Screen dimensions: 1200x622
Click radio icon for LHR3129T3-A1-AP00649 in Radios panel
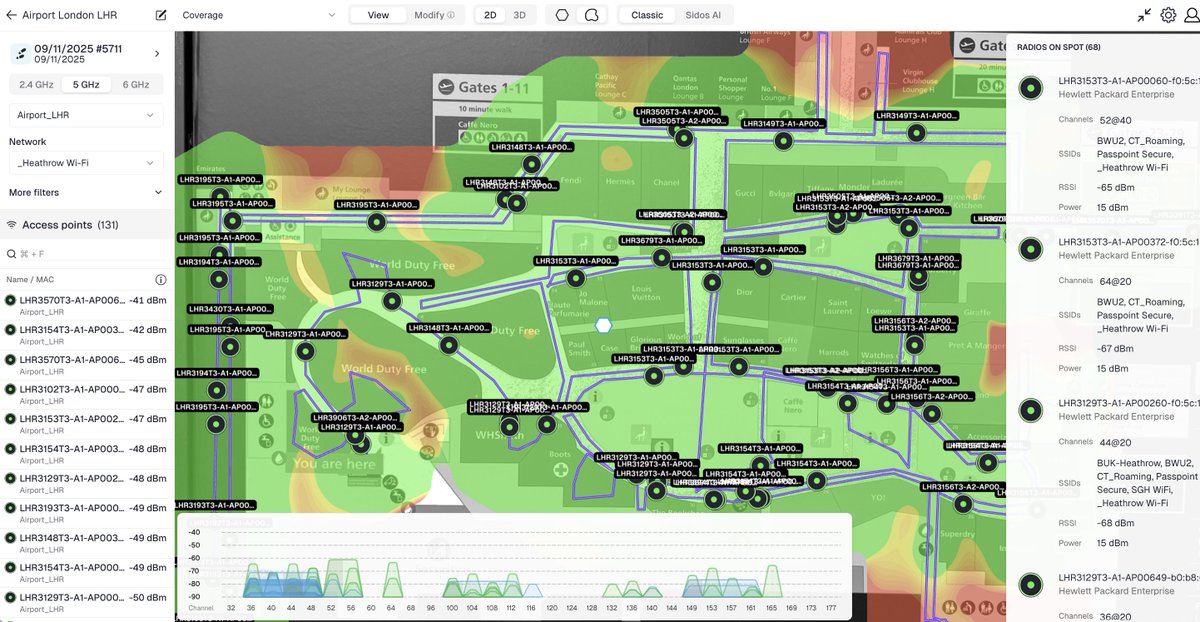1030,584
